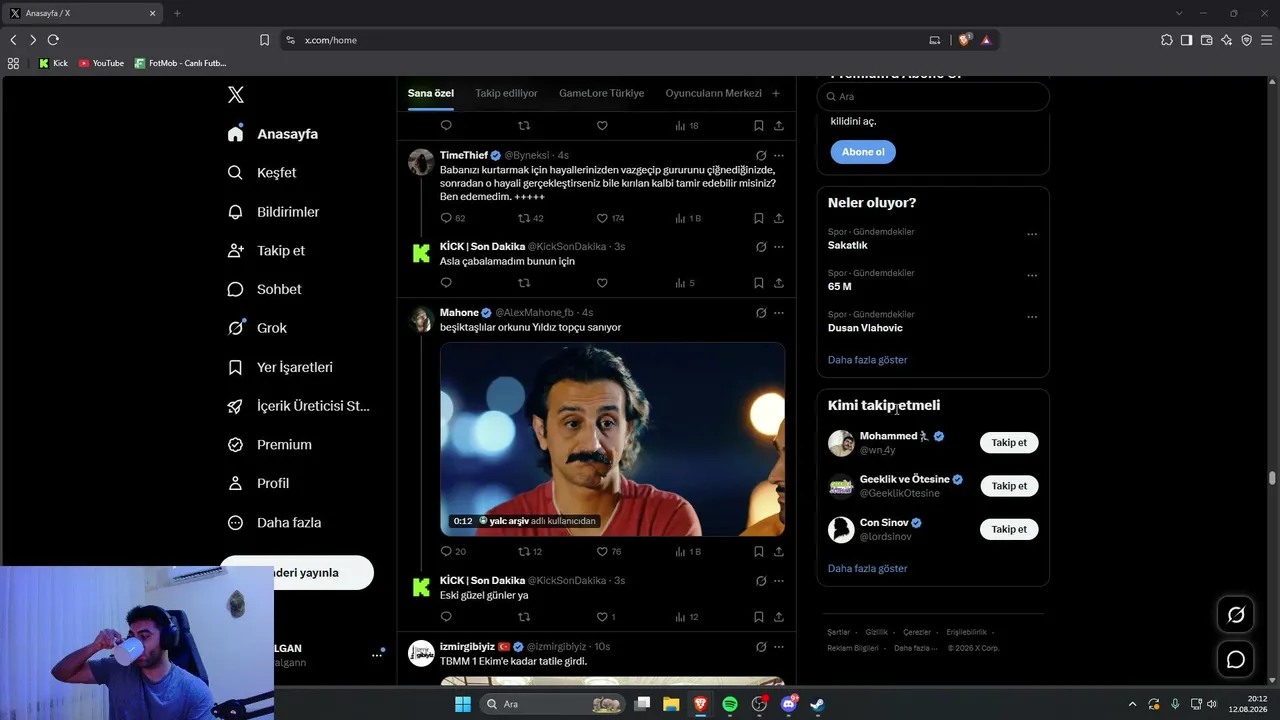Image resolution: width=1280 pixels, height=720 pixels.
Task: Open the Keşfet search page icon
Action: 235,173
